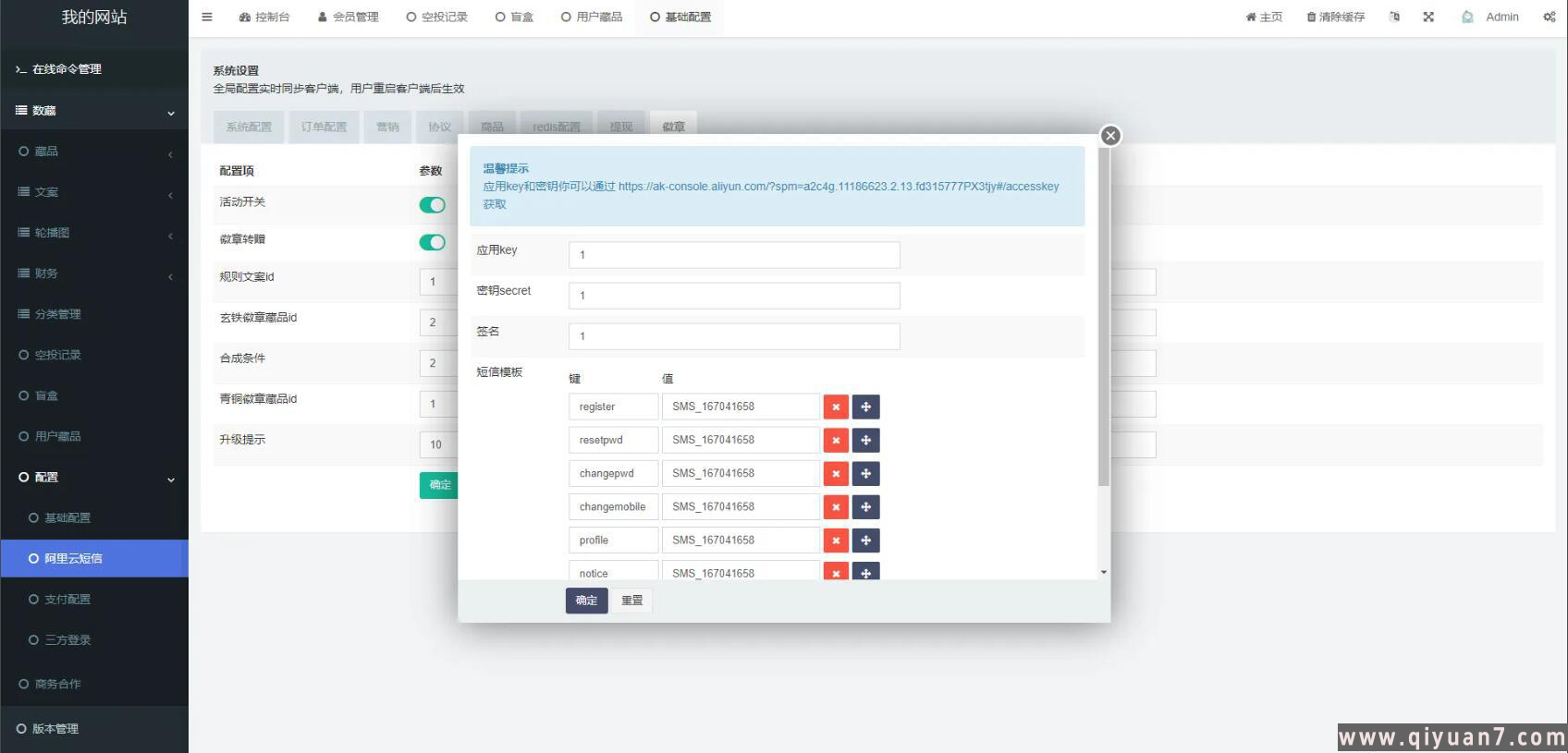1568x753 pixels.
Task: Click the fullscreen icon in top bar
Action: tap(1428, 17)
